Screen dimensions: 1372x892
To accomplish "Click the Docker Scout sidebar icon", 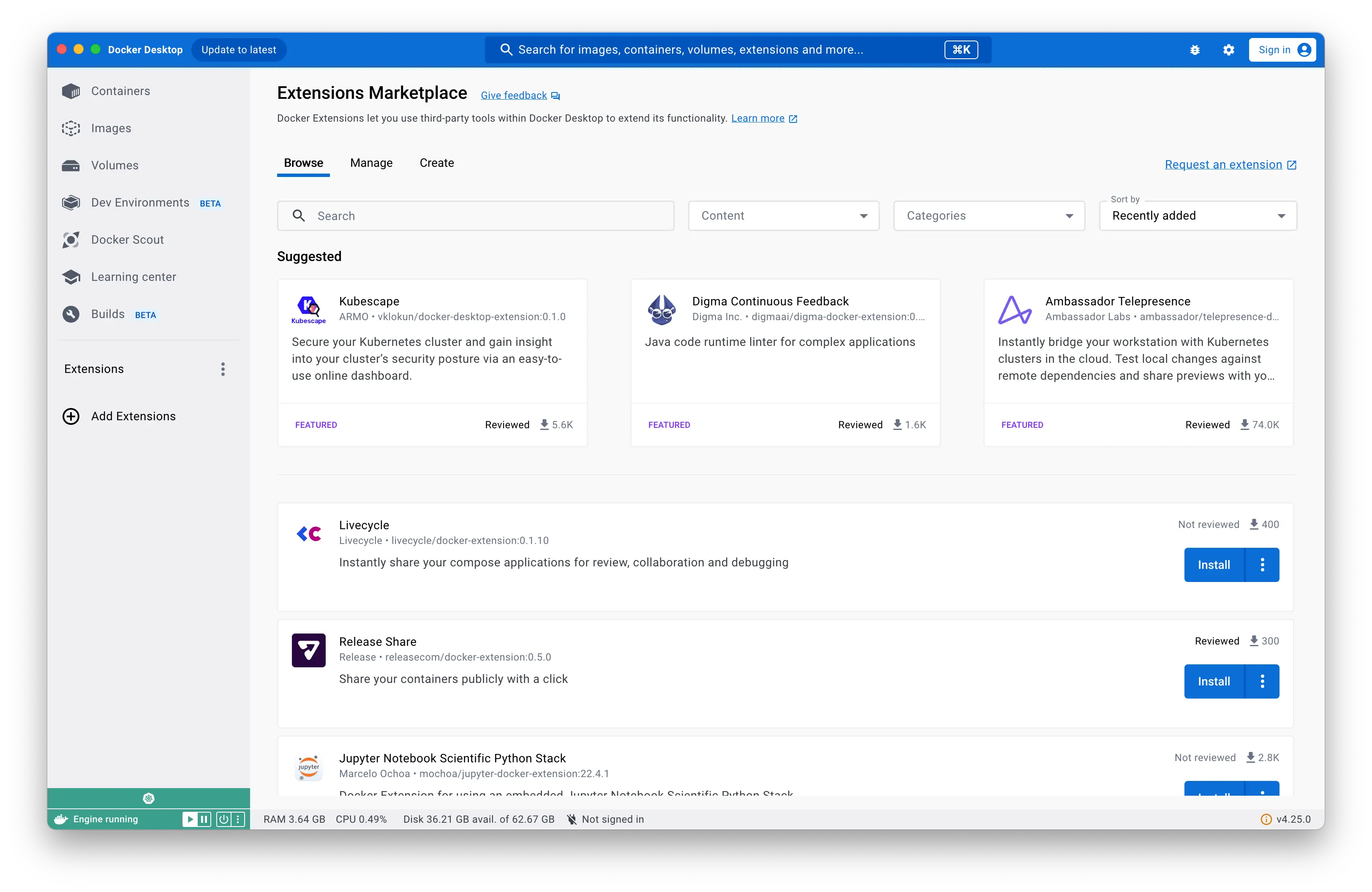I will point(71,240).
